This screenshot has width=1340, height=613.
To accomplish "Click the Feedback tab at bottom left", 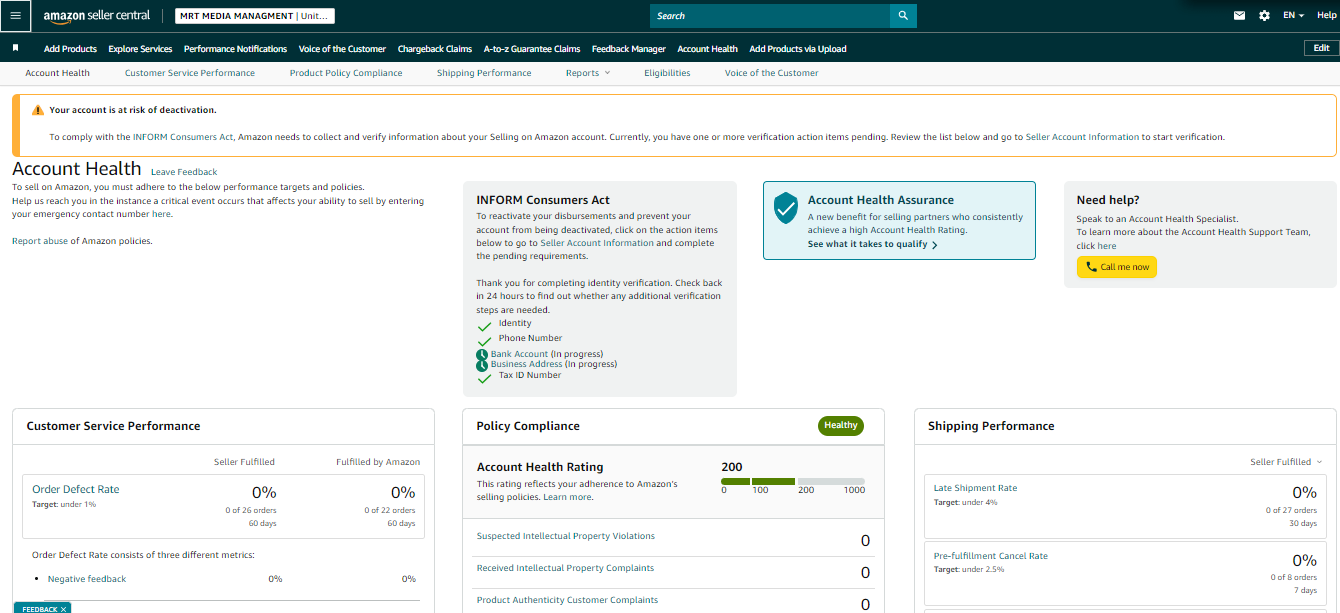I will (40, 609).
